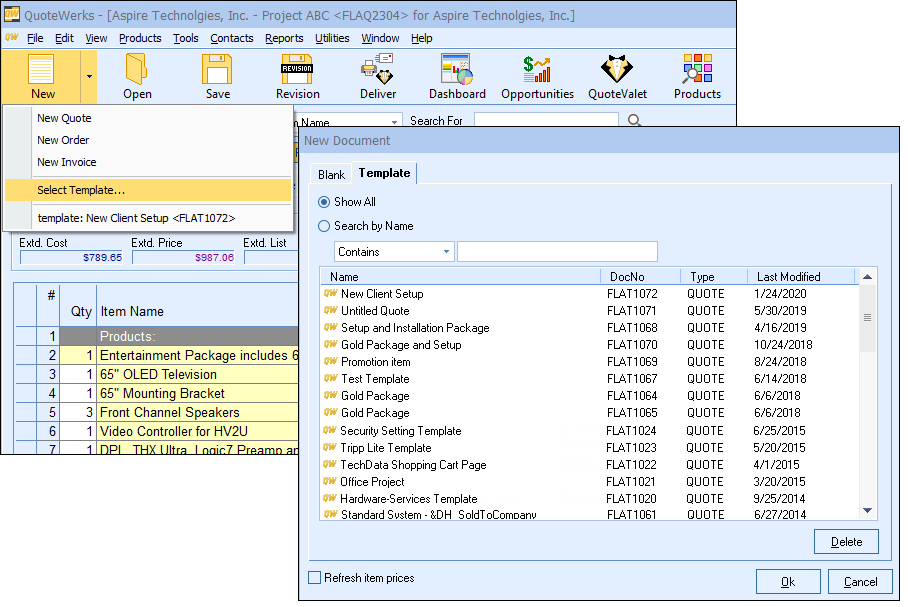Screen dimensions: 908x607
Task: Click the Ok button in New Document
Action: (x=788, y=582)
